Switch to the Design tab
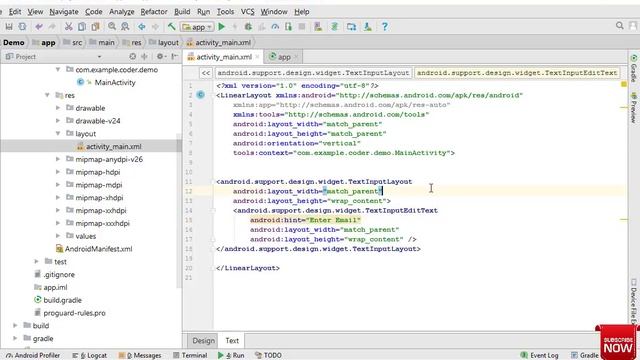Image resolution: width=640 pixels, height=360 pixels. coord(203,341)
